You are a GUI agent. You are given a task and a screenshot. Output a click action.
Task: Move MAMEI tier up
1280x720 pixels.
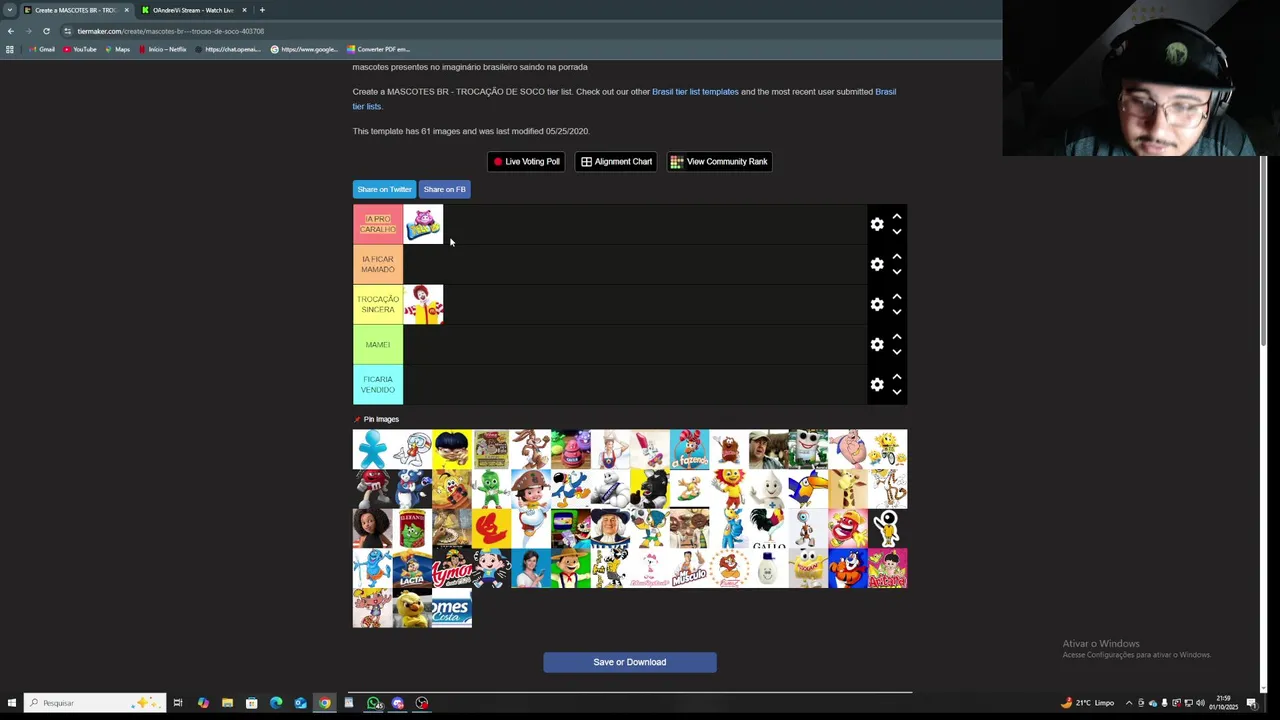click(897, 336)
